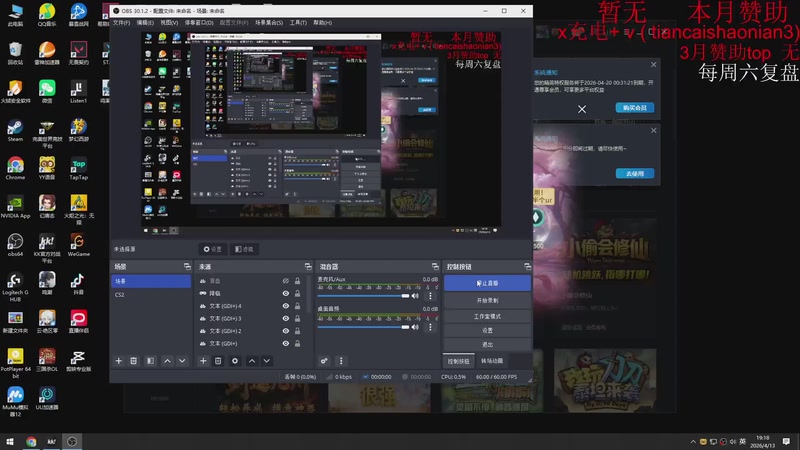Open scene filters icon in 场景 panel toolbar
This screenshot has width=800, height=450.
pos(151,361)
